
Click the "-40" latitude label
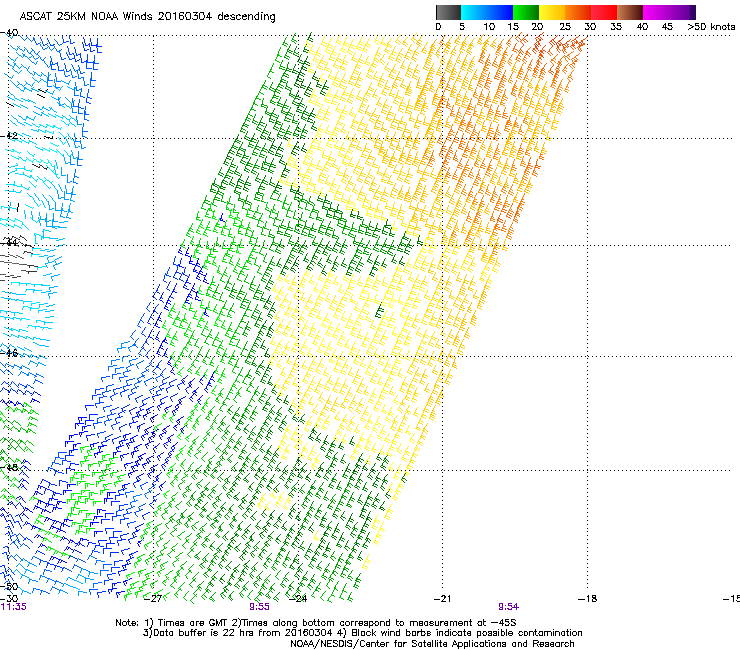tap(9, 33)
